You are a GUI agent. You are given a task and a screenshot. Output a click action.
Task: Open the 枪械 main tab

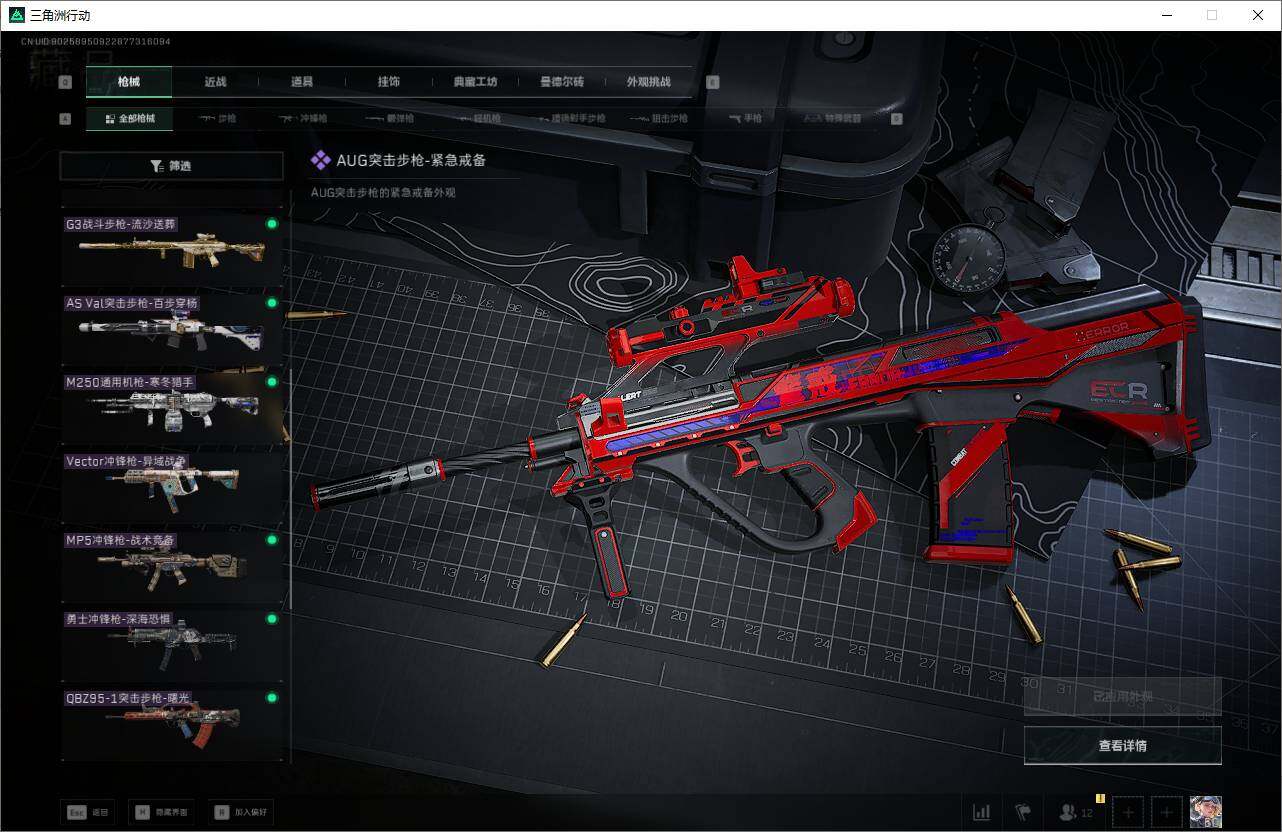[129, 82]
